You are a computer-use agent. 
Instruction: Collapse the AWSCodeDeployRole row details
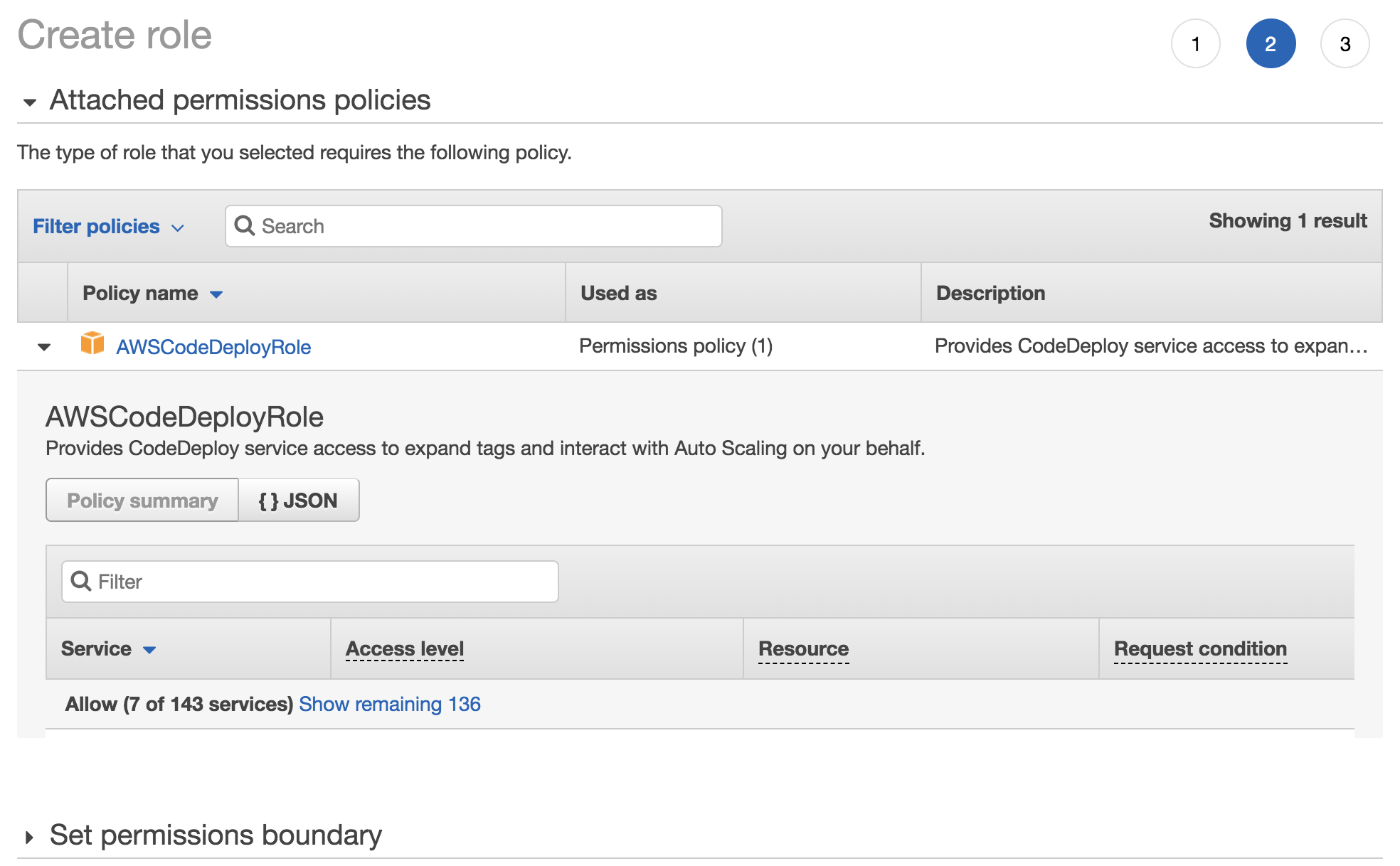(x=44, y=347)
